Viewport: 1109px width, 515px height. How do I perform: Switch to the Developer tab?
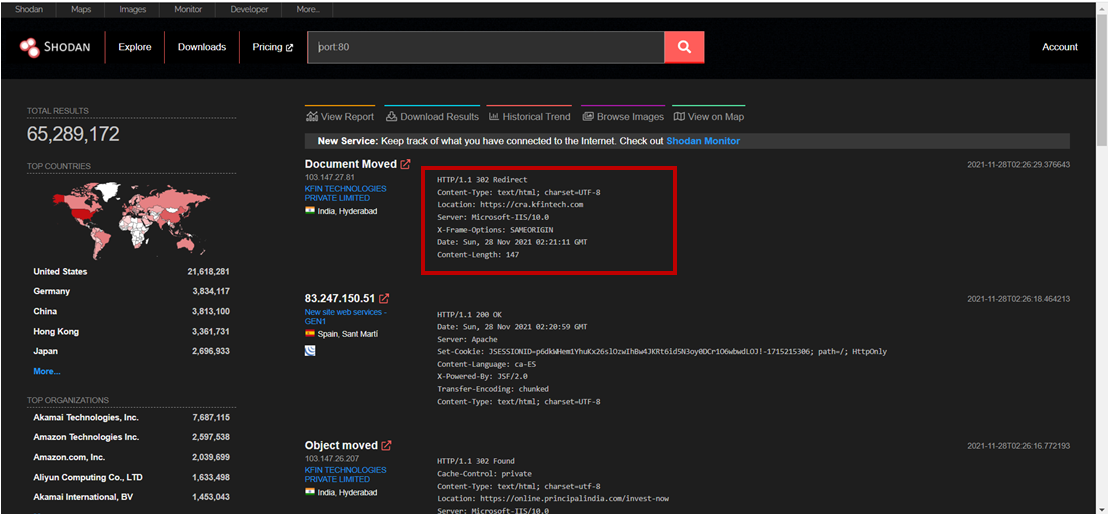(249, 10)
